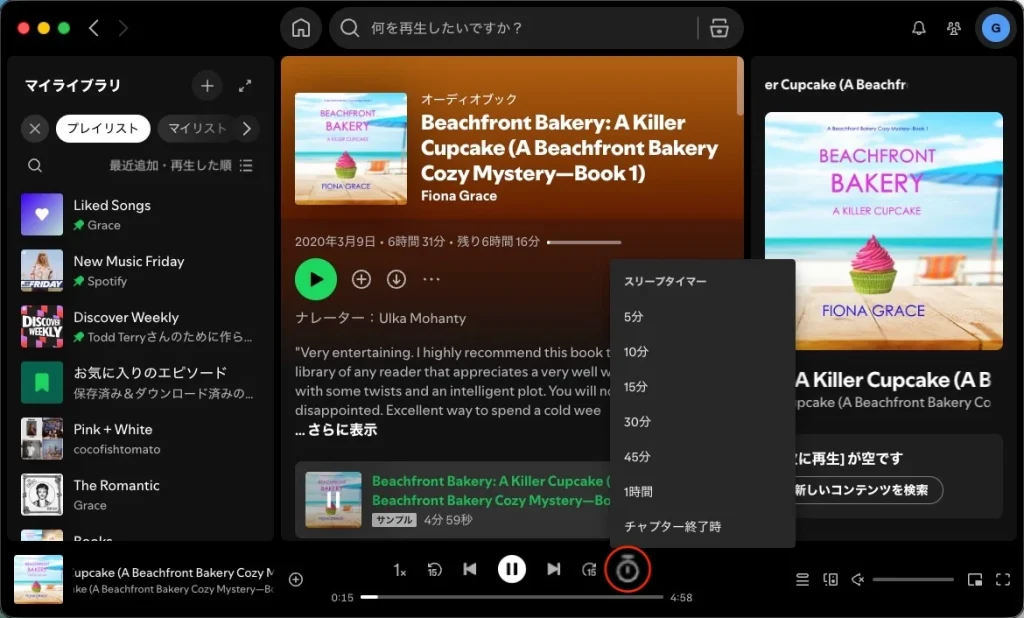Set sleep timer to 10分
The image size is (1024, 618).
pyautogui.click(x=702, y=352)
